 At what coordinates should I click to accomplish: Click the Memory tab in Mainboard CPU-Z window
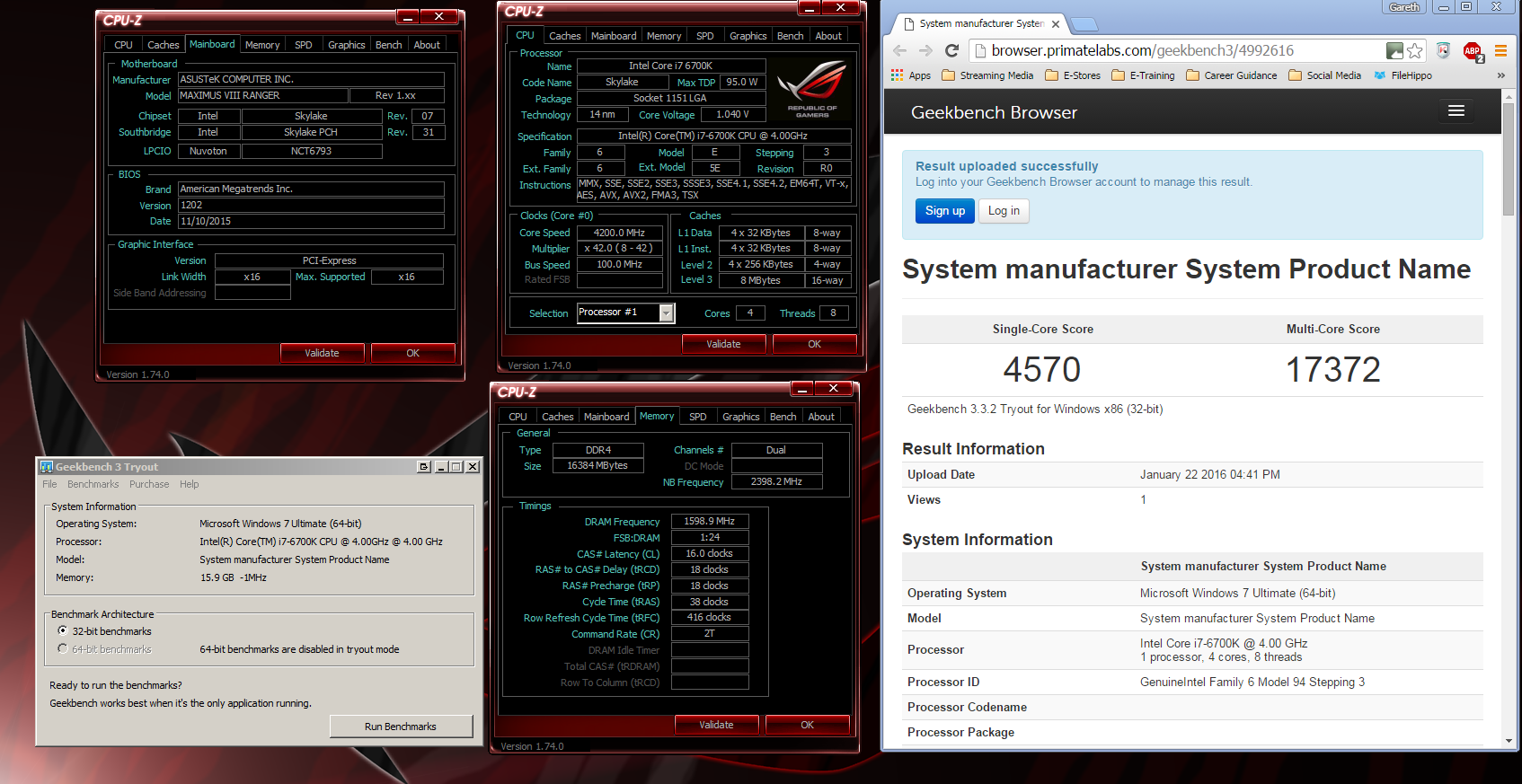[x=262, y=45]
